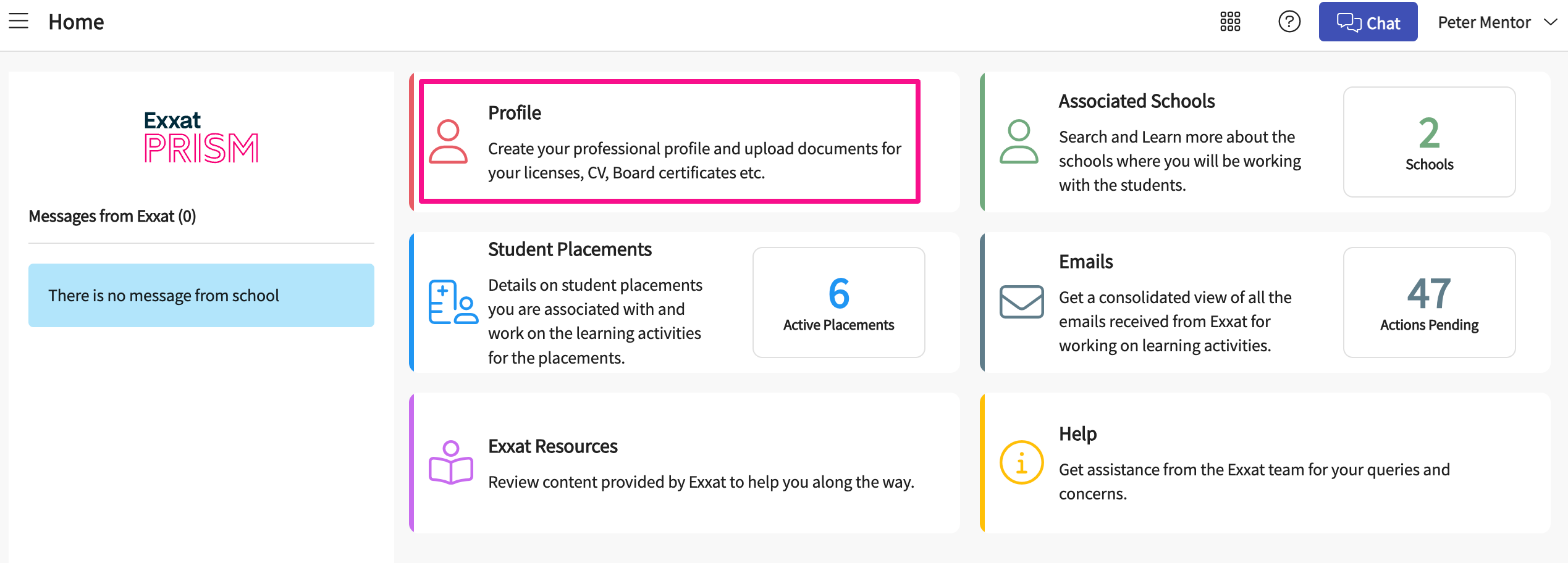Open the hamburger navigation menu

[19, 22]
